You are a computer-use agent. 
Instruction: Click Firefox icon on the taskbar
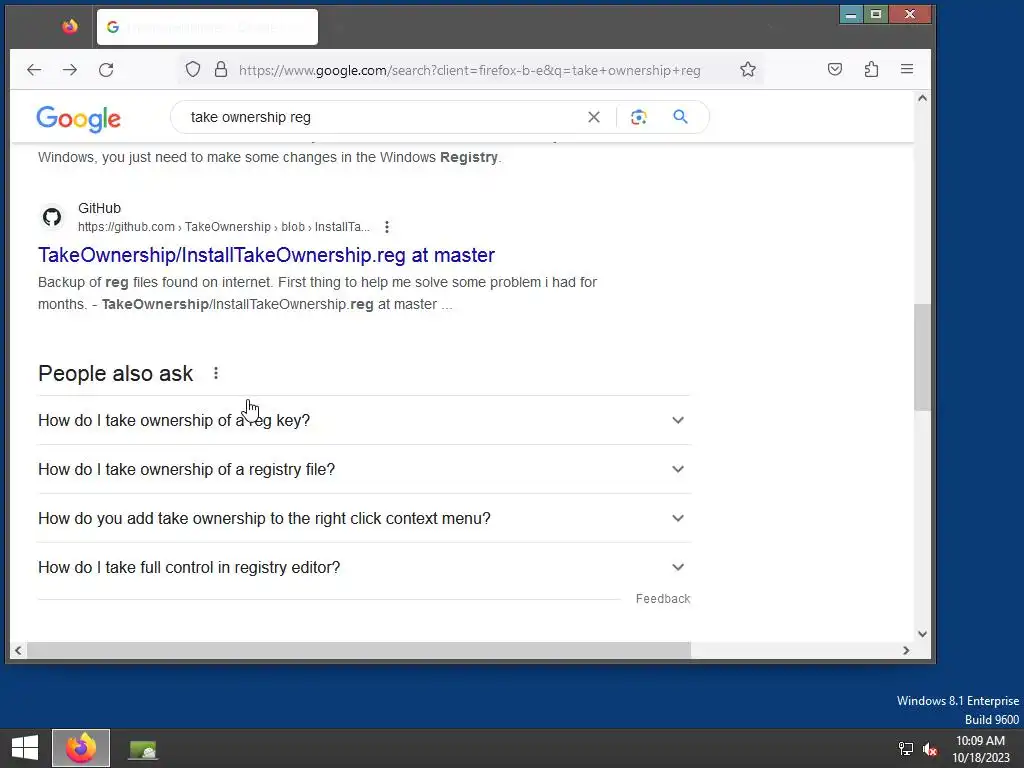[x=81, y=748]
